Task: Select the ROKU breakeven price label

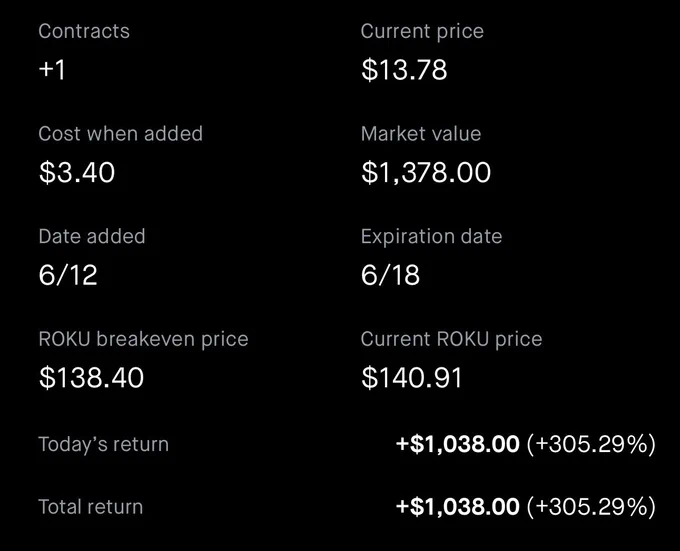Action: pyautogui.click(x=143, y=339)
